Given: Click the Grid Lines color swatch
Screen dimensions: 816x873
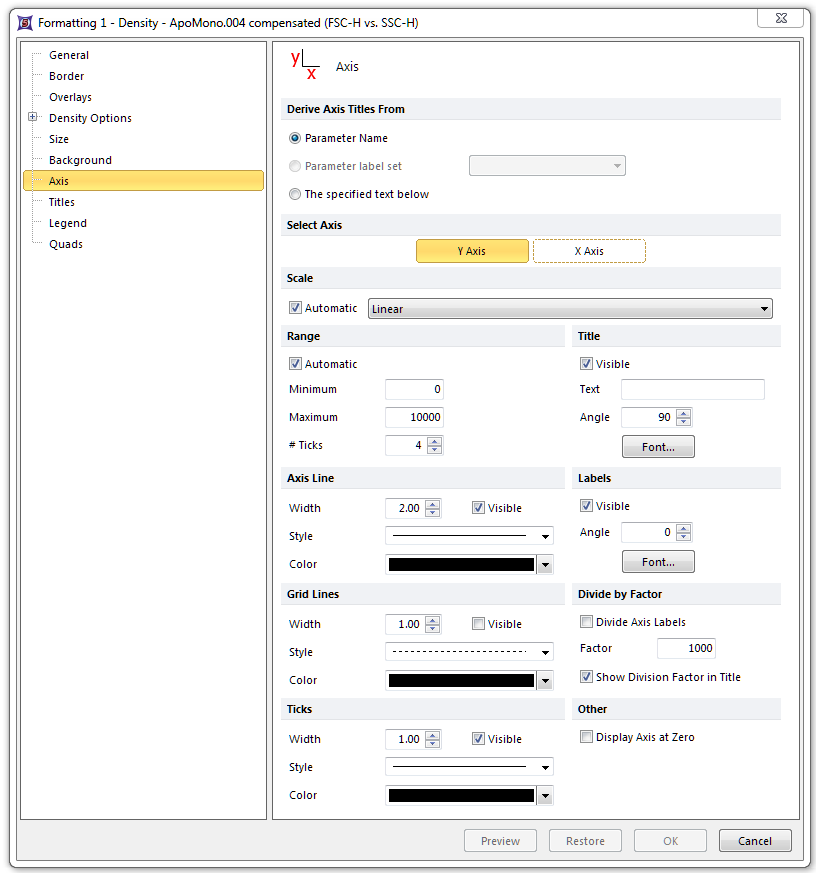Looking at the screenshot, I should [x=461, y=681].
